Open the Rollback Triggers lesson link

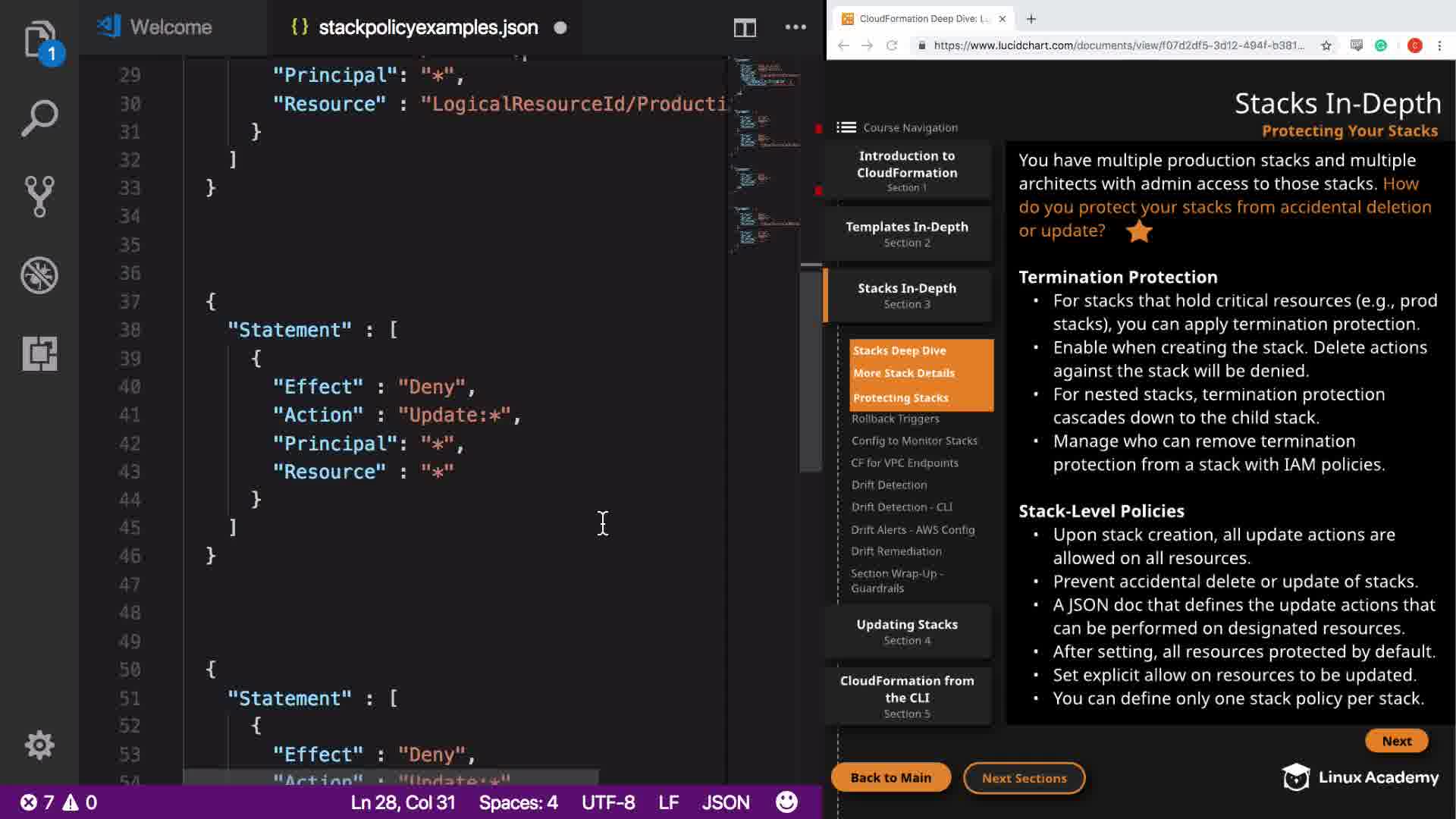coord(895,419)
